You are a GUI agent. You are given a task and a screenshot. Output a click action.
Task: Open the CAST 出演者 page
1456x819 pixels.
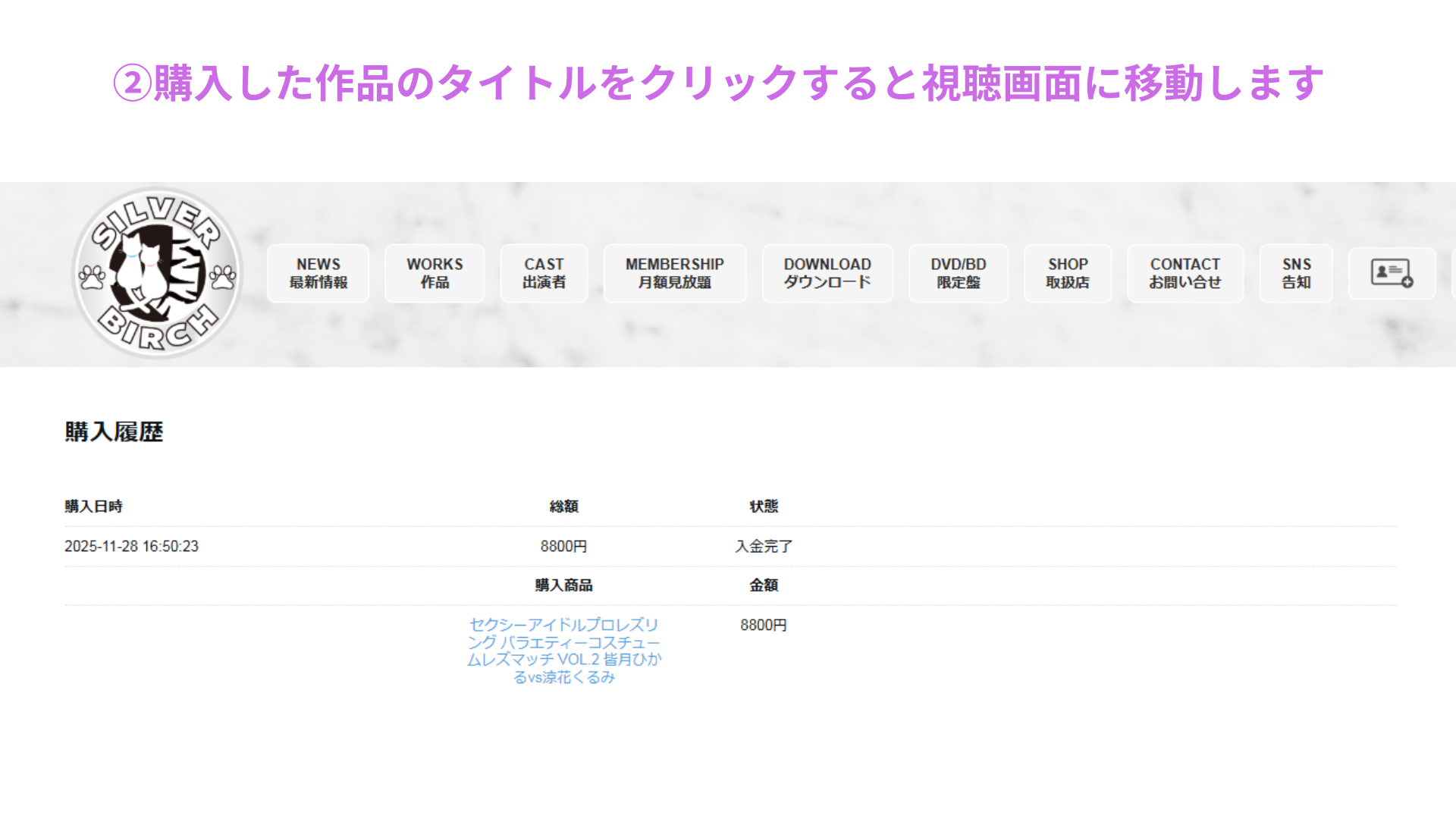point(544,273)
